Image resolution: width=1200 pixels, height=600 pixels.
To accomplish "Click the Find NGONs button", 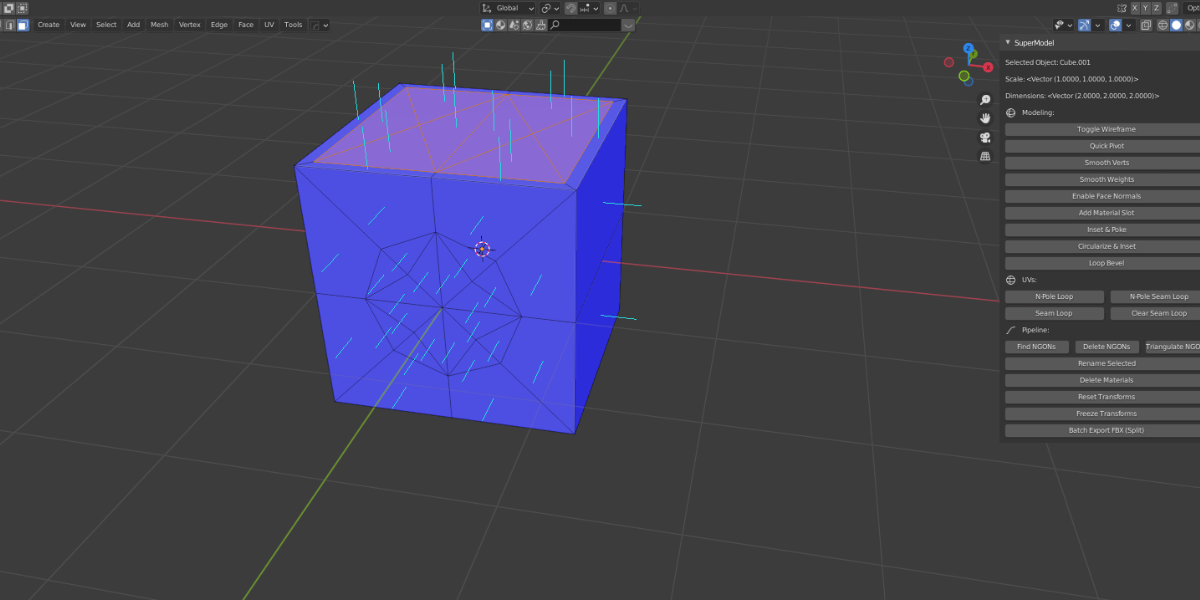I will [1037, 346].
